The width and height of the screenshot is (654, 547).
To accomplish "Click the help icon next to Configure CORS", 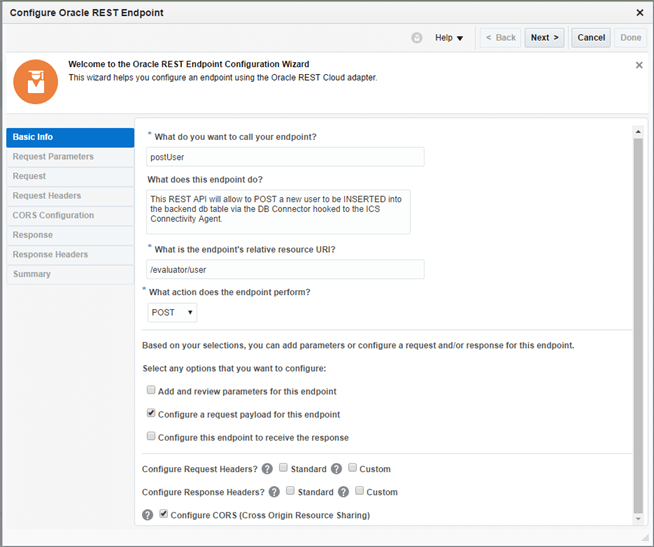I will tap(148, 515).
